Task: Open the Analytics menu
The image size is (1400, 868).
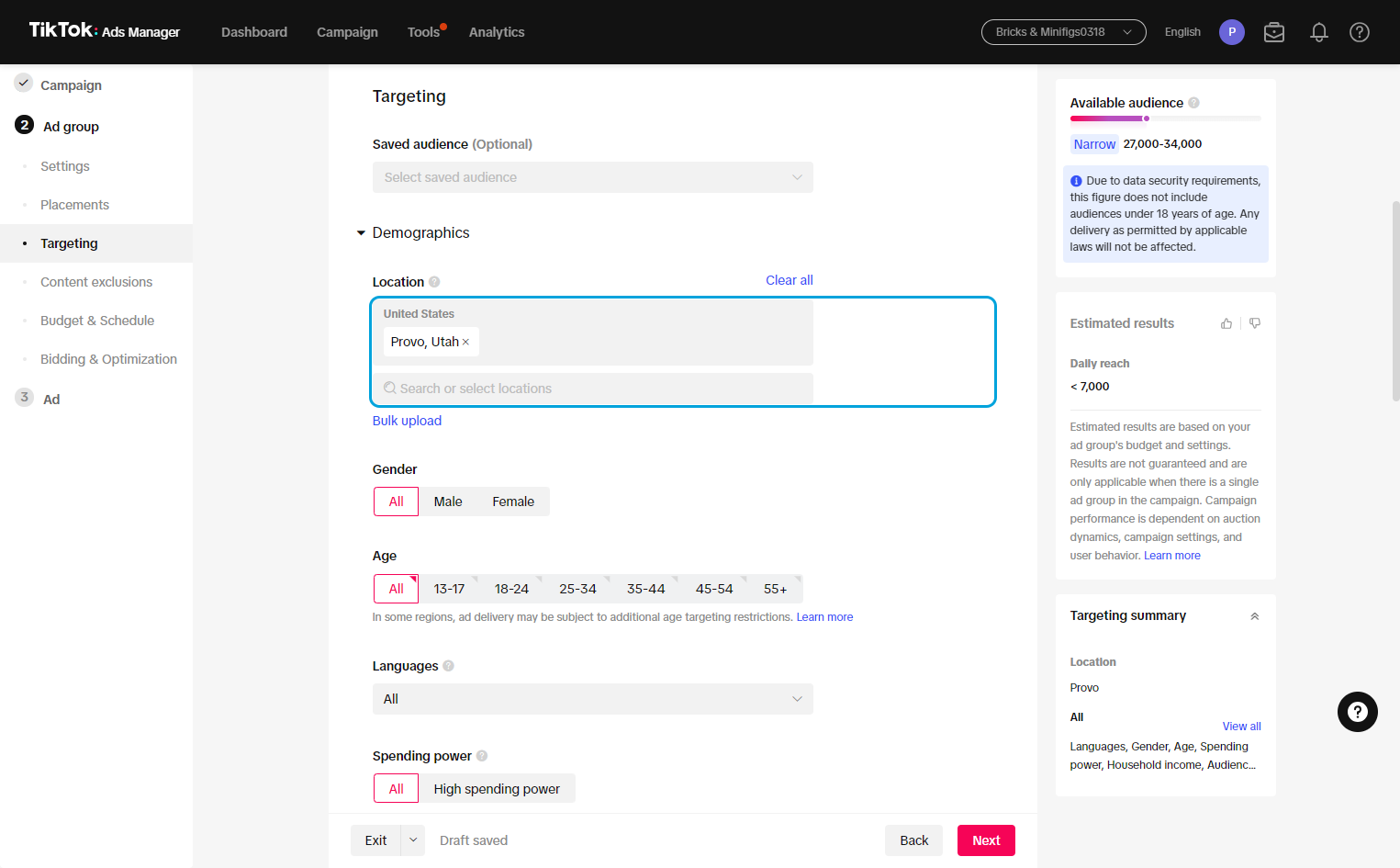Action: (497, 32)
